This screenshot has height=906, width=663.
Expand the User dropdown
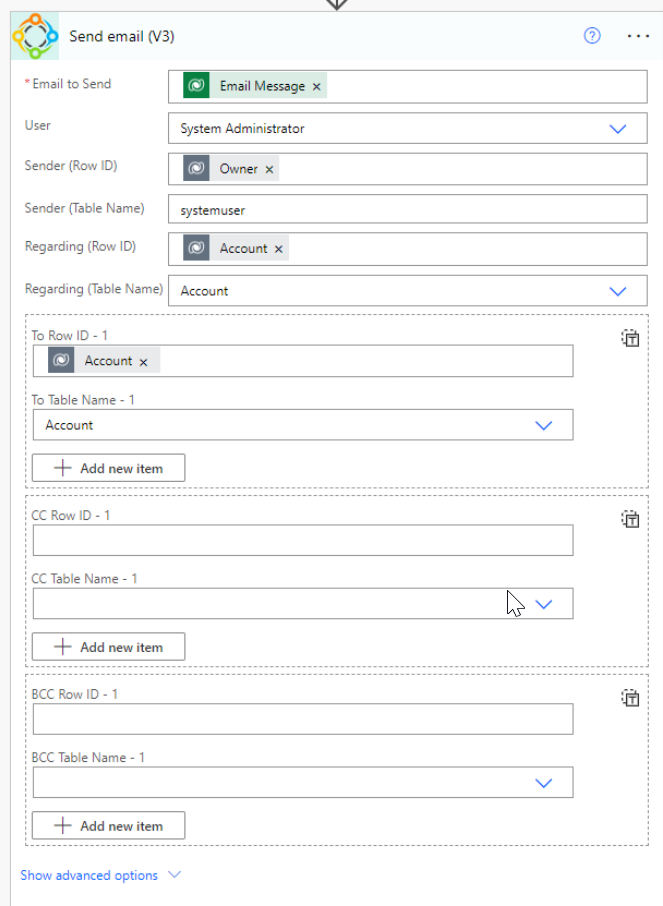618,129
